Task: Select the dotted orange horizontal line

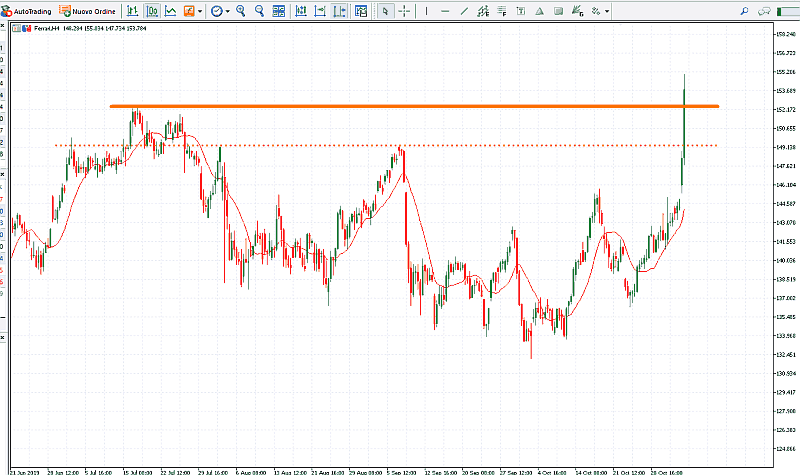Action: click(300, 146)
